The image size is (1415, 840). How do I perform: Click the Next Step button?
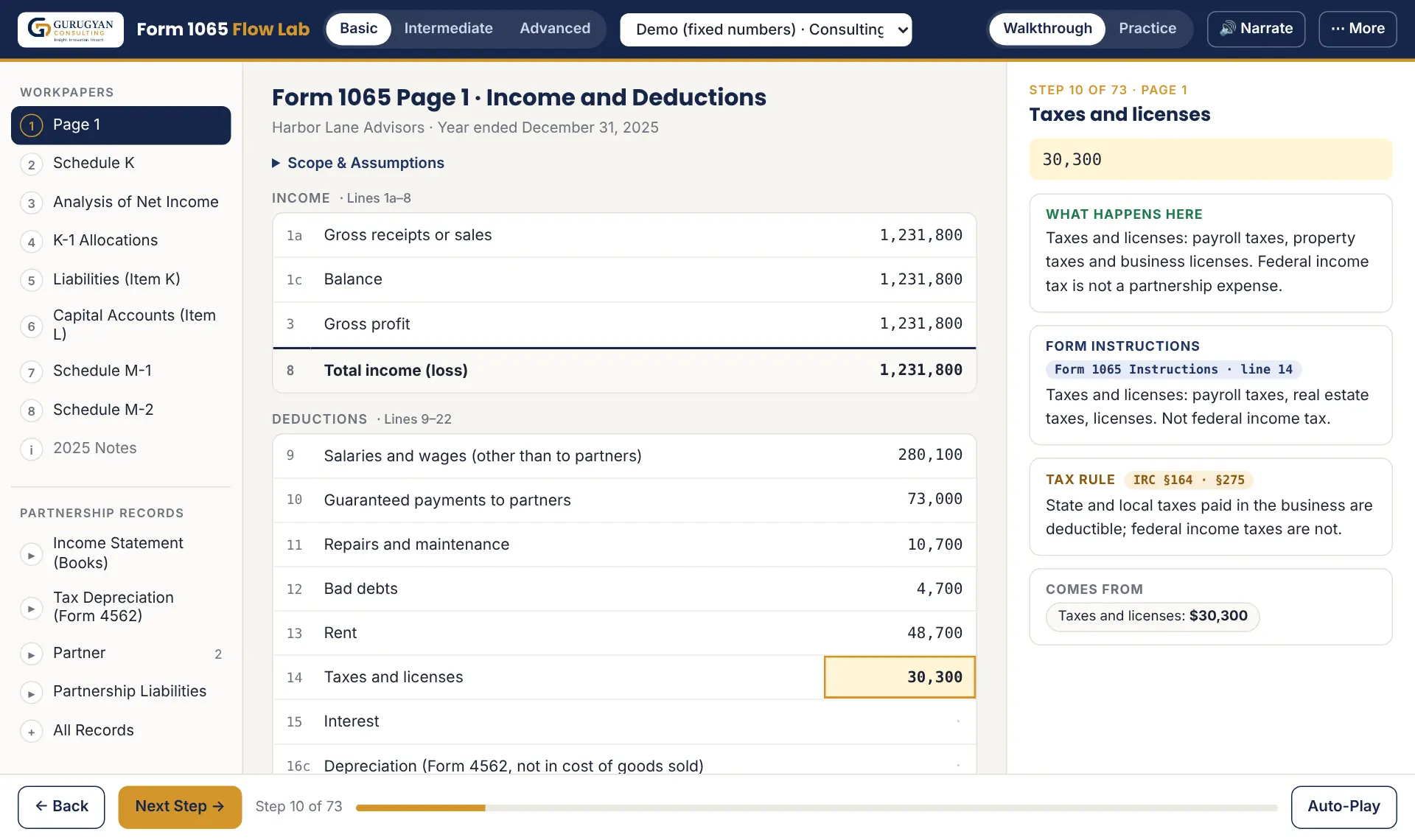180,807
